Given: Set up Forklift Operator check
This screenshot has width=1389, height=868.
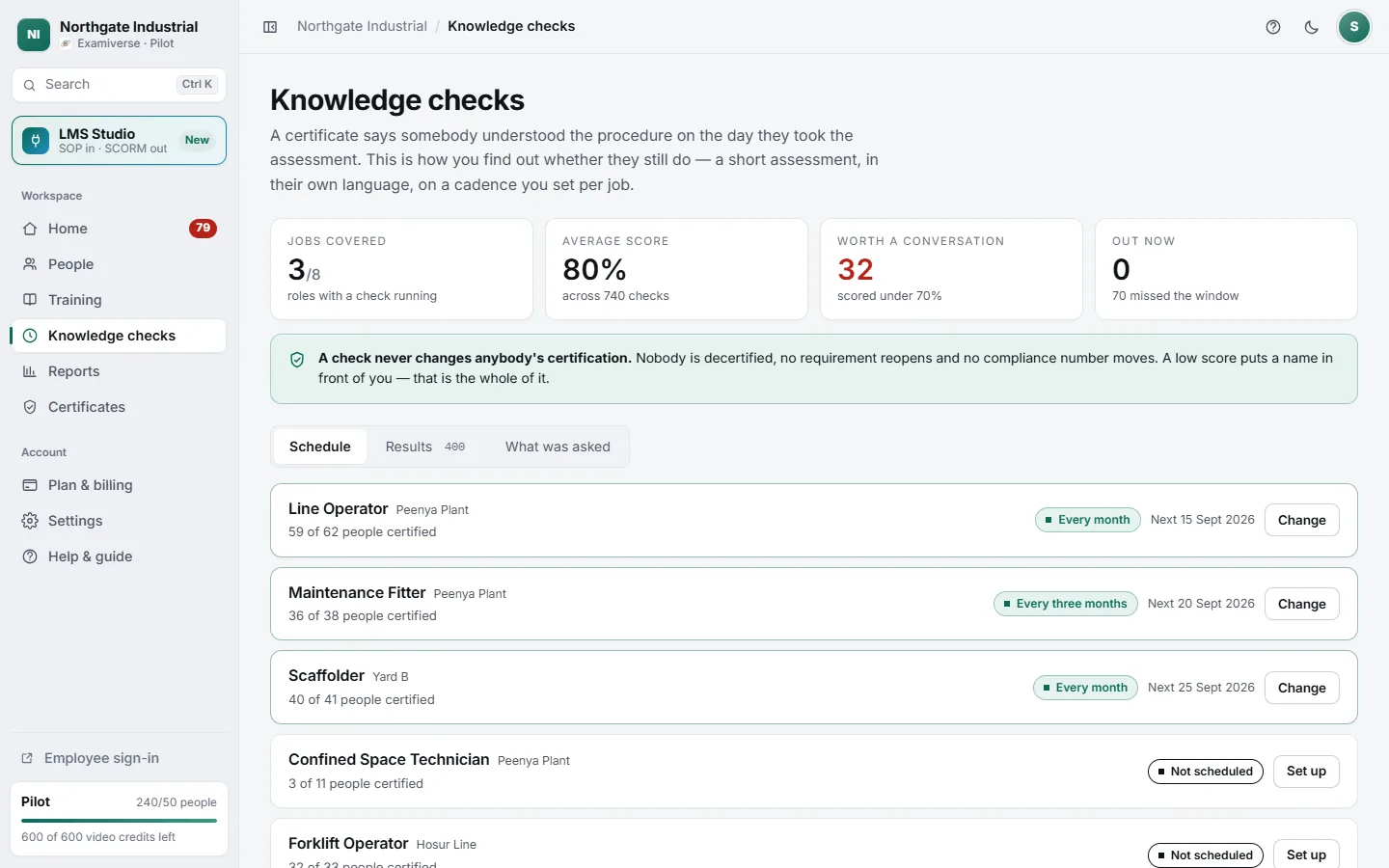Looking at the screenshot, I should coord(1306,854).
